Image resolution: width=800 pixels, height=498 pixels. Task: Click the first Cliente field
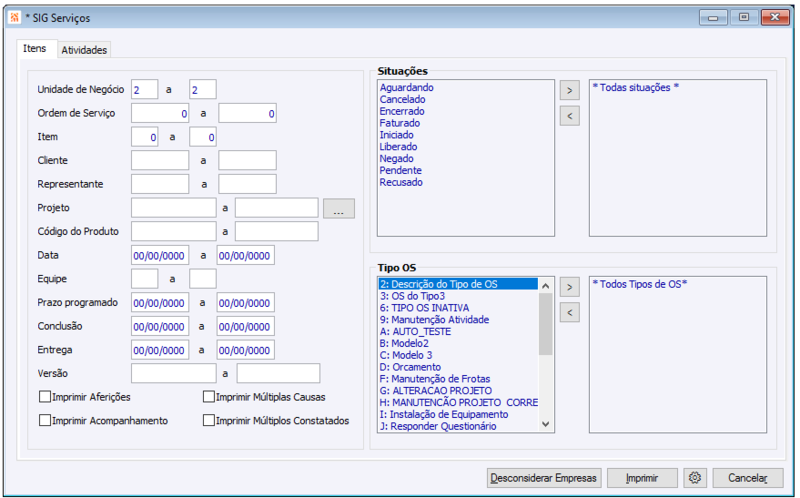[160, 160]
